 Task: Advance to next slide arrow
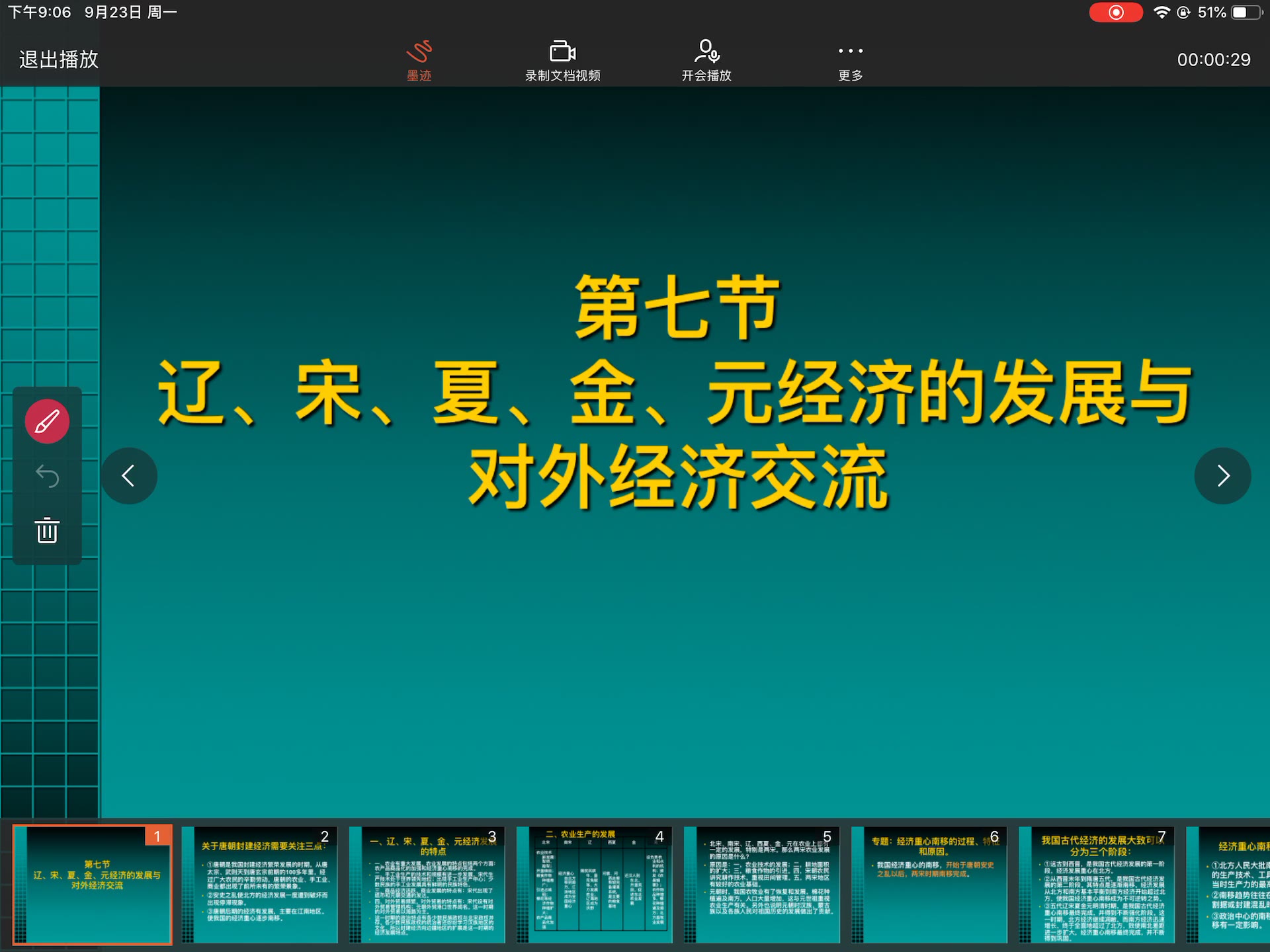pyautogui.click(x=1222, y=476)
